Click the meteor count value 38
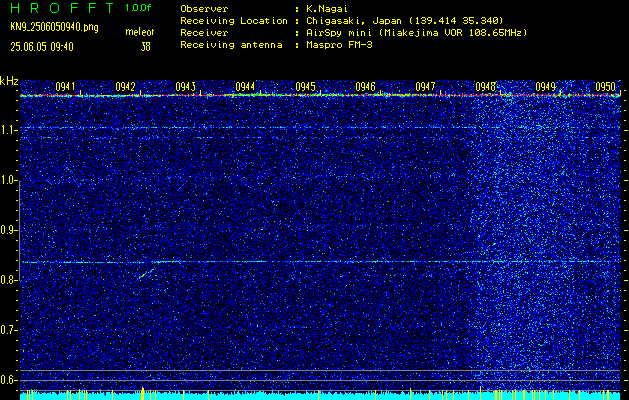The width and height of the screenshot is (629, 400). pyautogui.click(x=145, y=47)
